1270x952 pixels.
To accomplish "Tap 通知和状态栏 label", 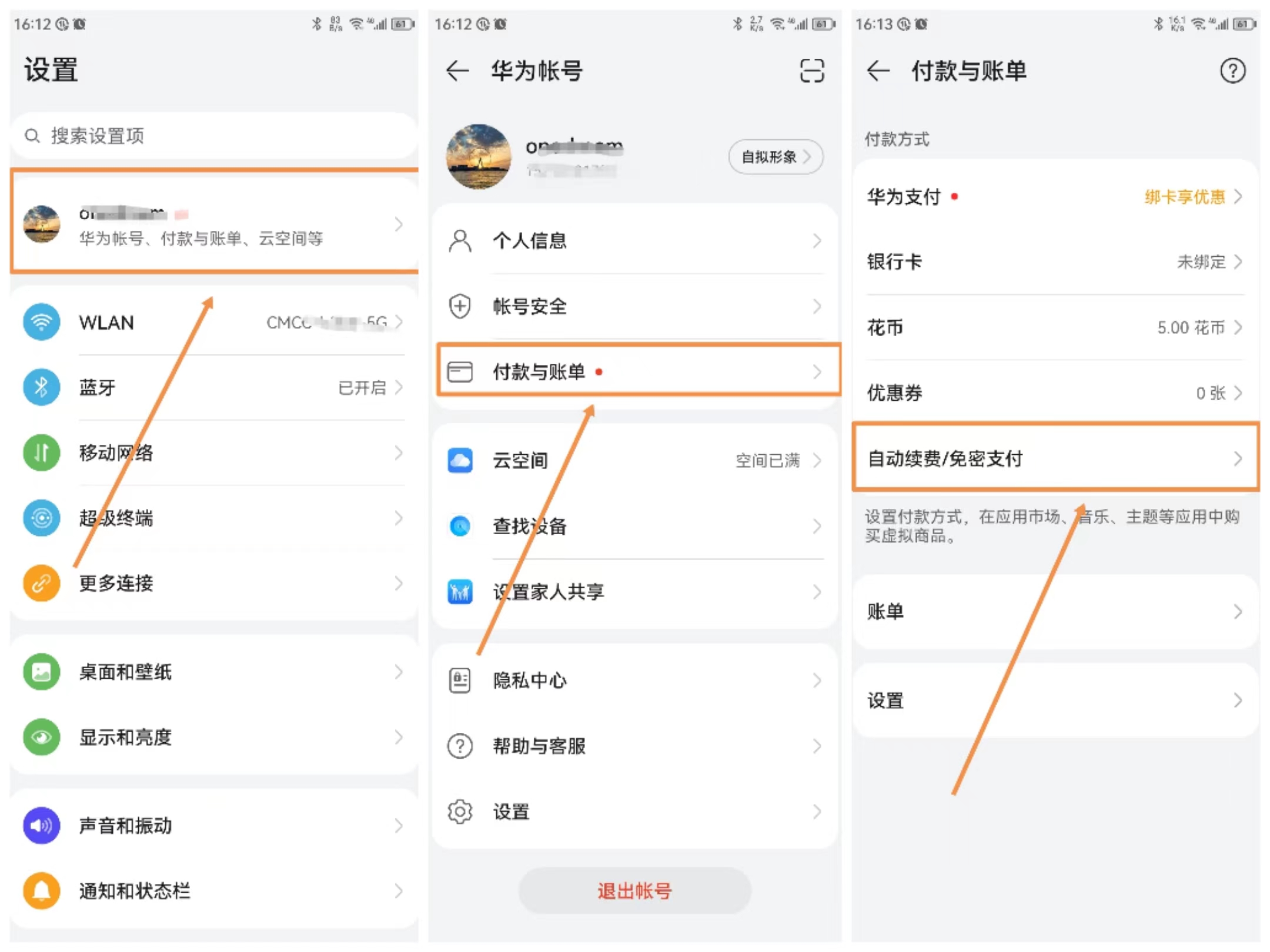I will [x=135, y=891].
